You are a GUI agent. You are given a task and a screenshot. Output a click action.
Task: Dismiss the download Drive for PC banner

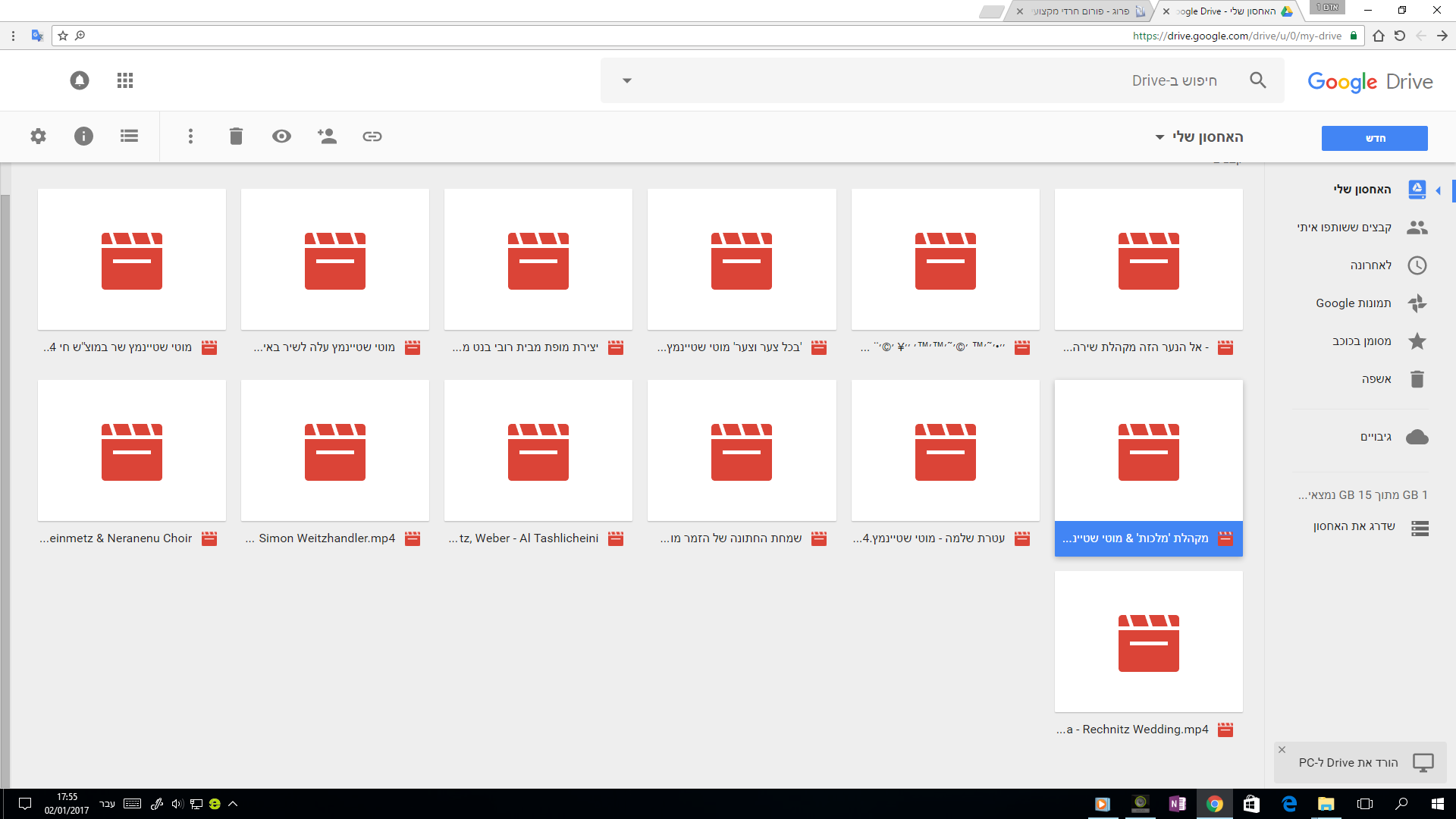(1282, 750)
